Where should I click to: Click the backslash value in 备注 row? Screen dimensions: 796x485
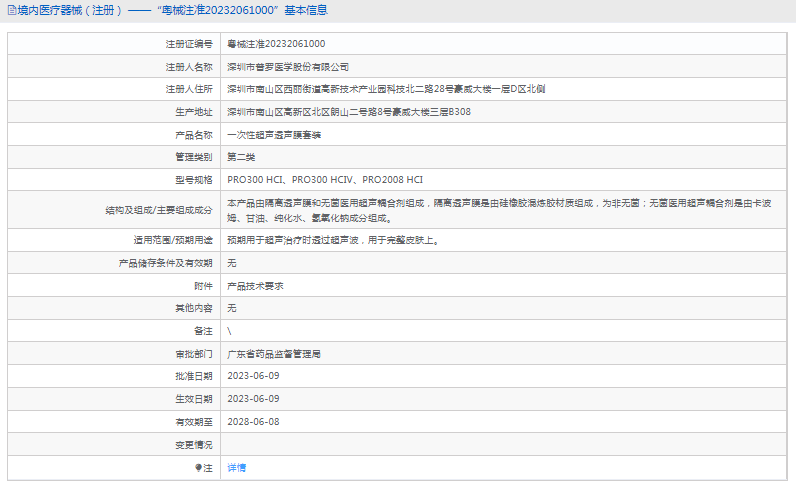coord(229,331)
